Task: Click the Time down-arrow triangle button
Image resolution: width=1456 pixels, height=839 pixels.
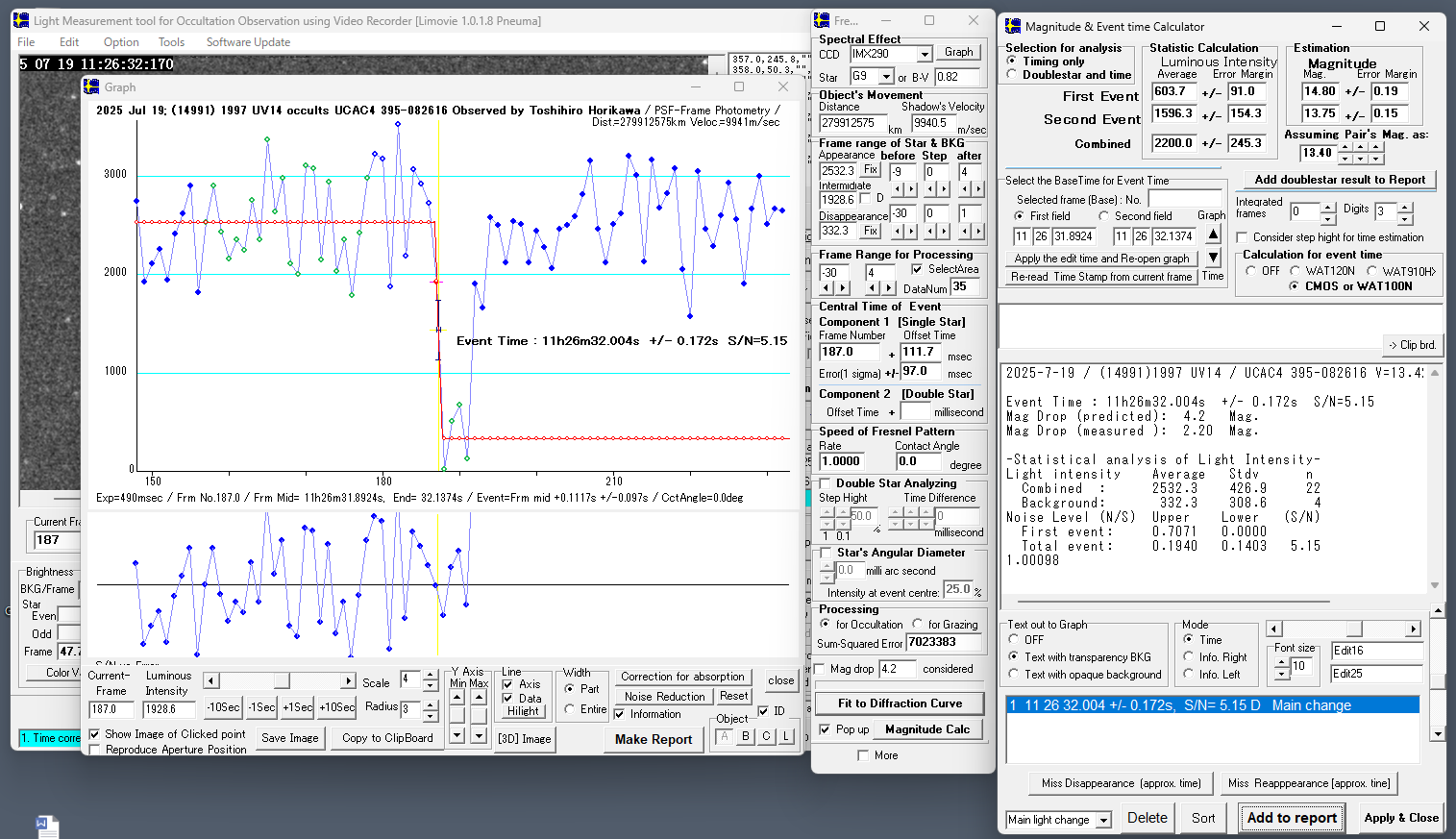Action: point(1213,258)
